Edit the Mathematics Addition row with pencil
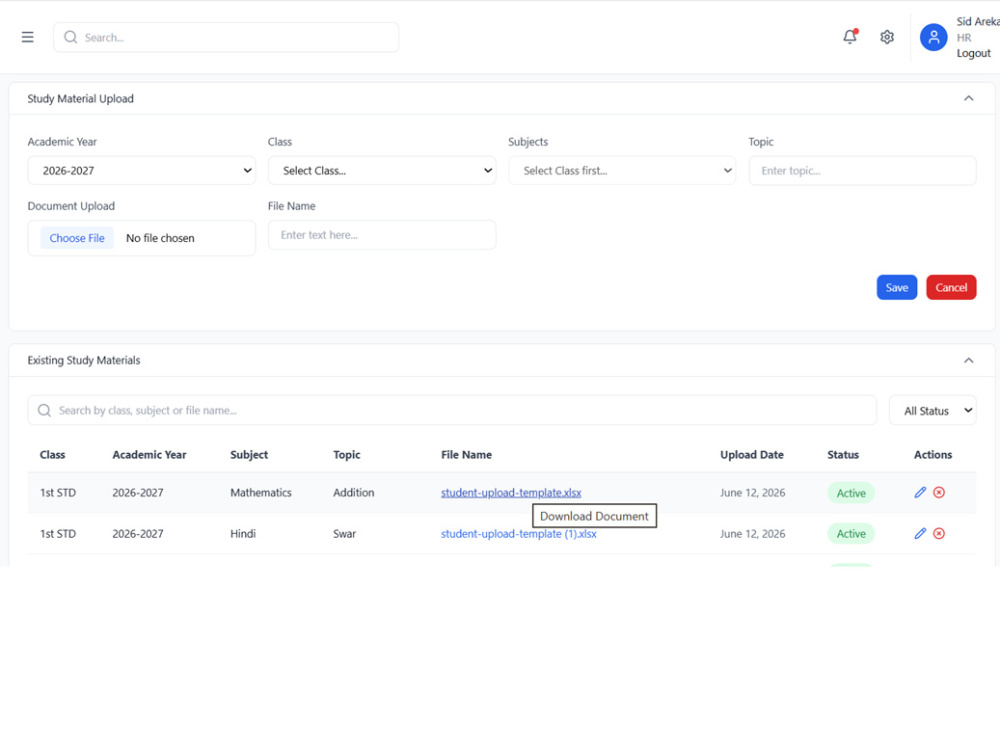Image resolution: width=1000 pixels, height=749 pixels. point(920,492)
